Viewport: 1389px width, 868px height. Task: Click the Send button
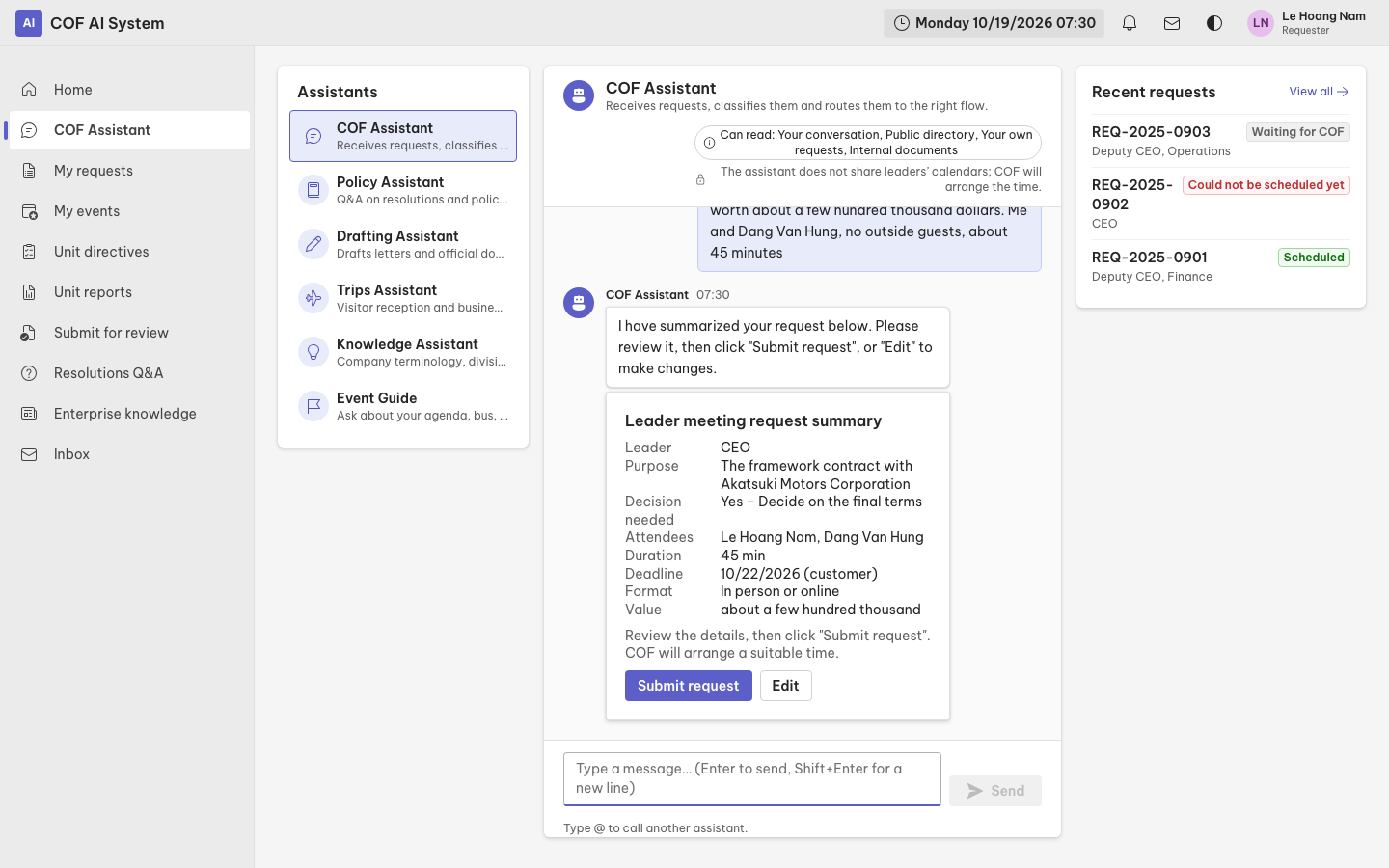pyautogui.click(x=995, y=791)
